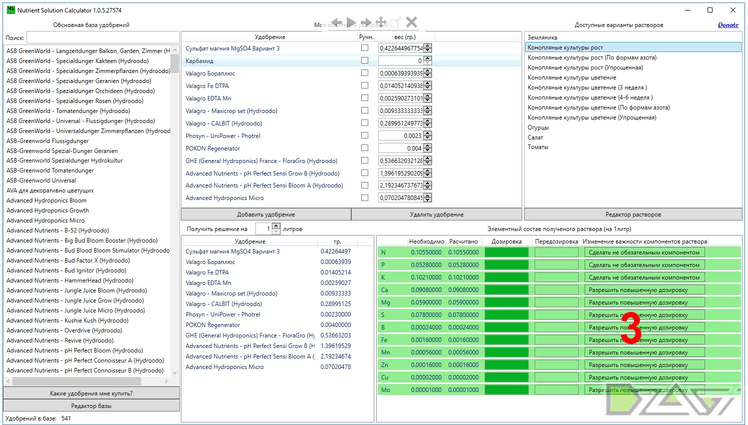Check the manual box for Valagro Fe DTPA
This screenshot has width=748, height=425.
364,85
